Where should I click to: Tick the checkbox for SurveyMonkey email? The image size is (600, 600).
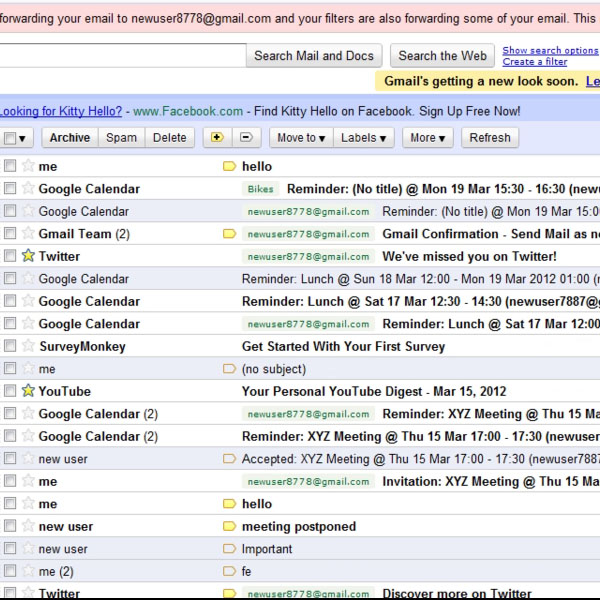pos(10,346)
